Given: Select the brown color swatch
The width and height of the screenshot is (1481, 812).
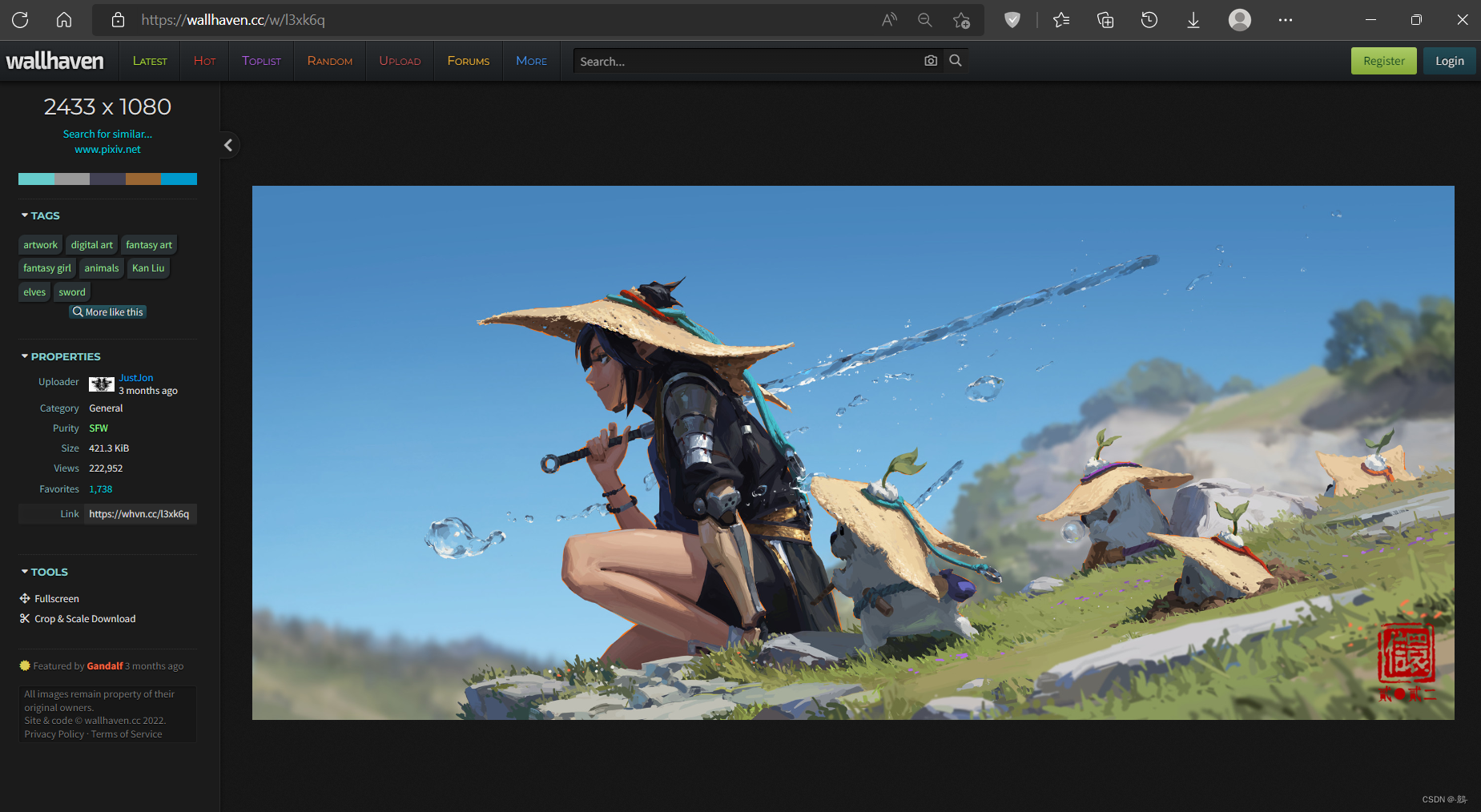Looking at the screenshot, I should point(143,179).
